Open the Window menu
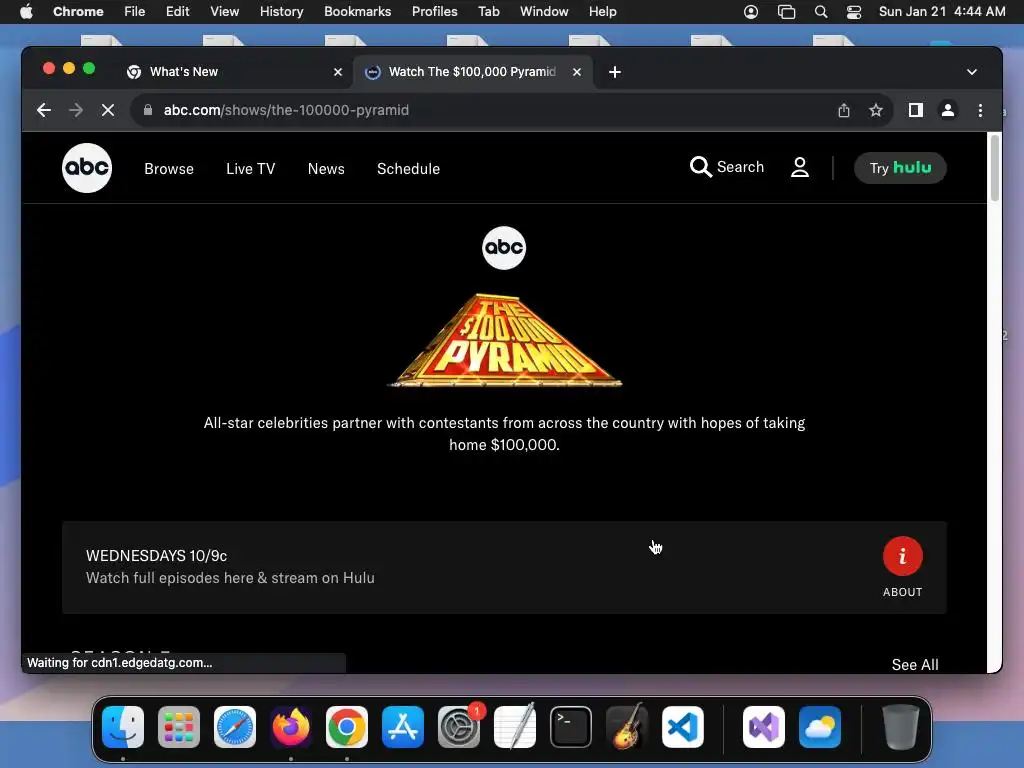This screenshot has height=768, width=1024. pyautogui.click(x=544, y=11)
